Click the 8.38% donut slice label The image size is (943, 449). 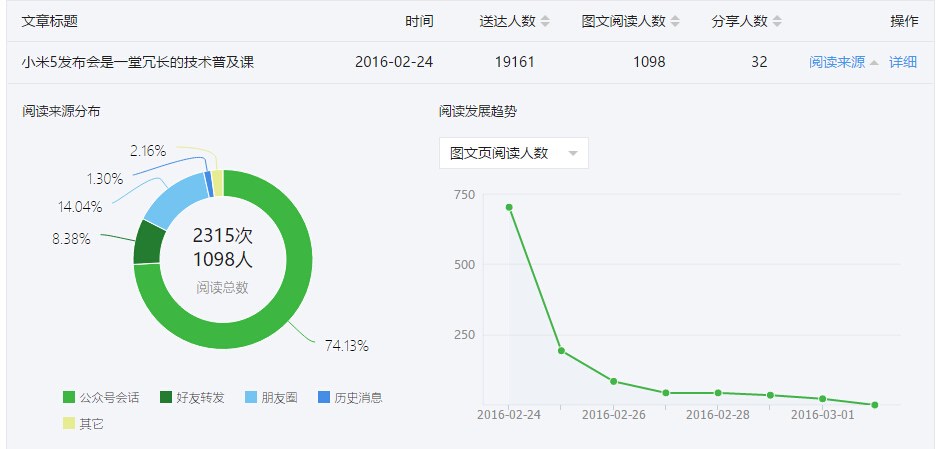(71, 239)
